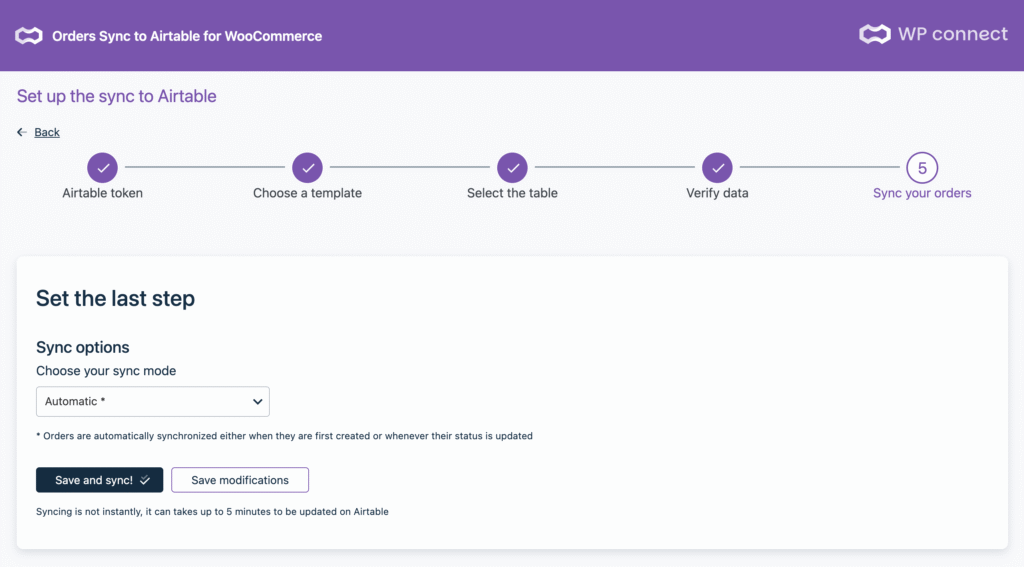The image size is (1024, 567).
Task: Click the WP connect brand text
Action: tap(952, 34)
